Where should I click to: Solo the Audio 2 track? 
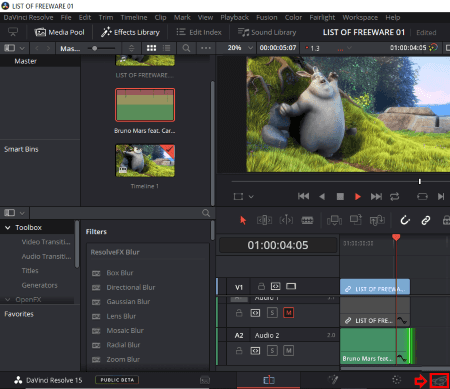click(x=272, y=351)
